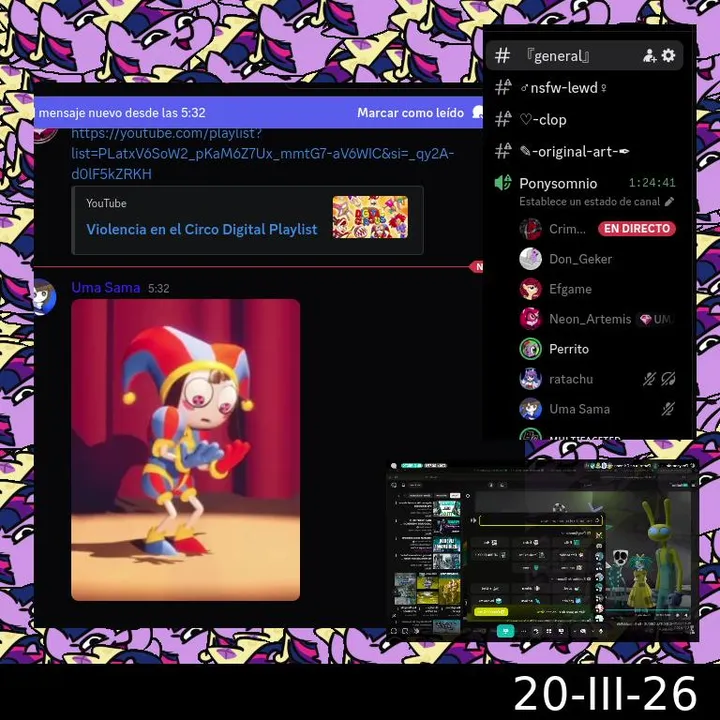The width and height of the screenshot is (720, 720).
Task: Click the YouTube provider label in embed
Action: click(x=106, y=203)
